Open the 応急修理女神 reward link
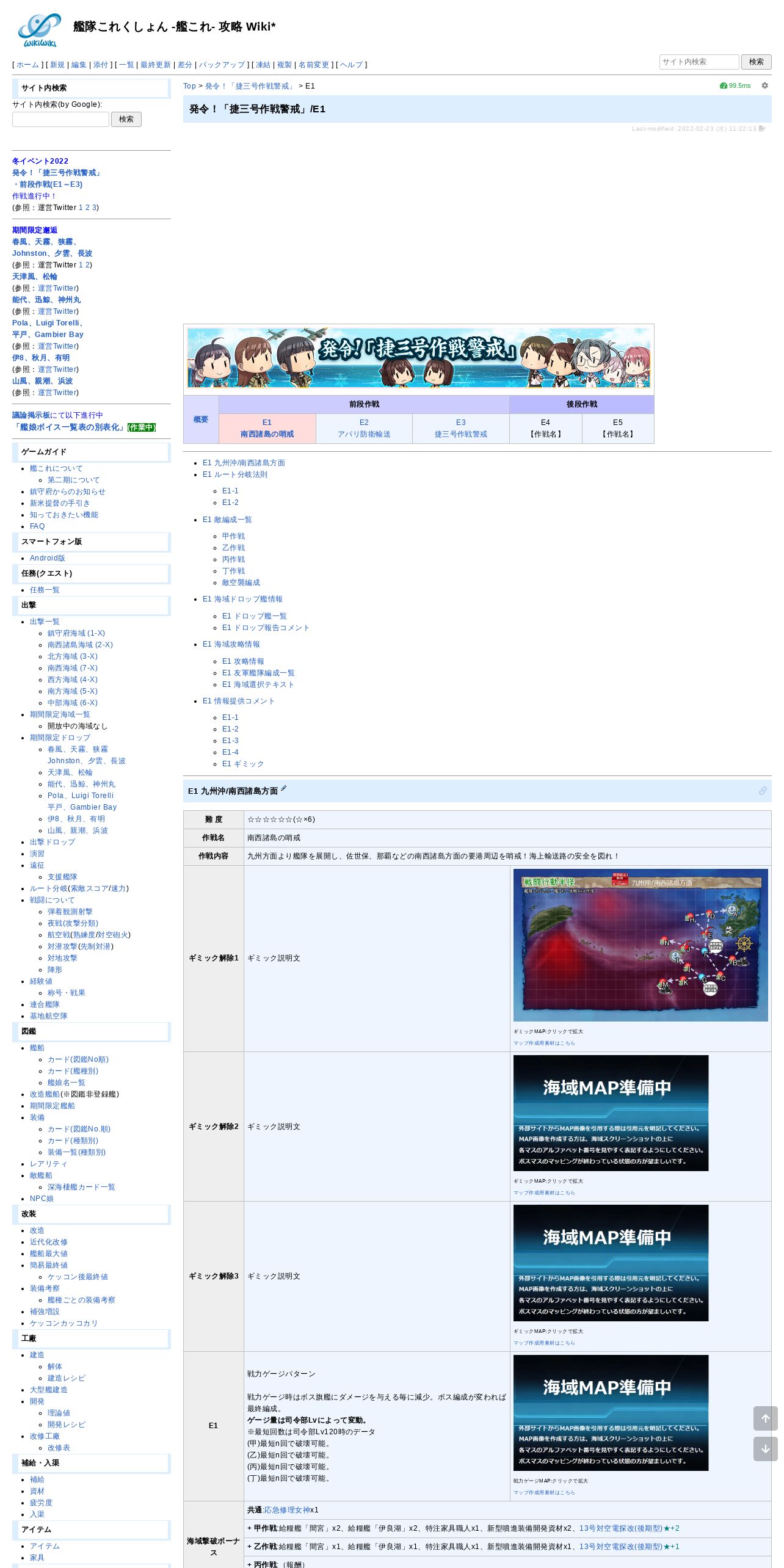 287,1510
